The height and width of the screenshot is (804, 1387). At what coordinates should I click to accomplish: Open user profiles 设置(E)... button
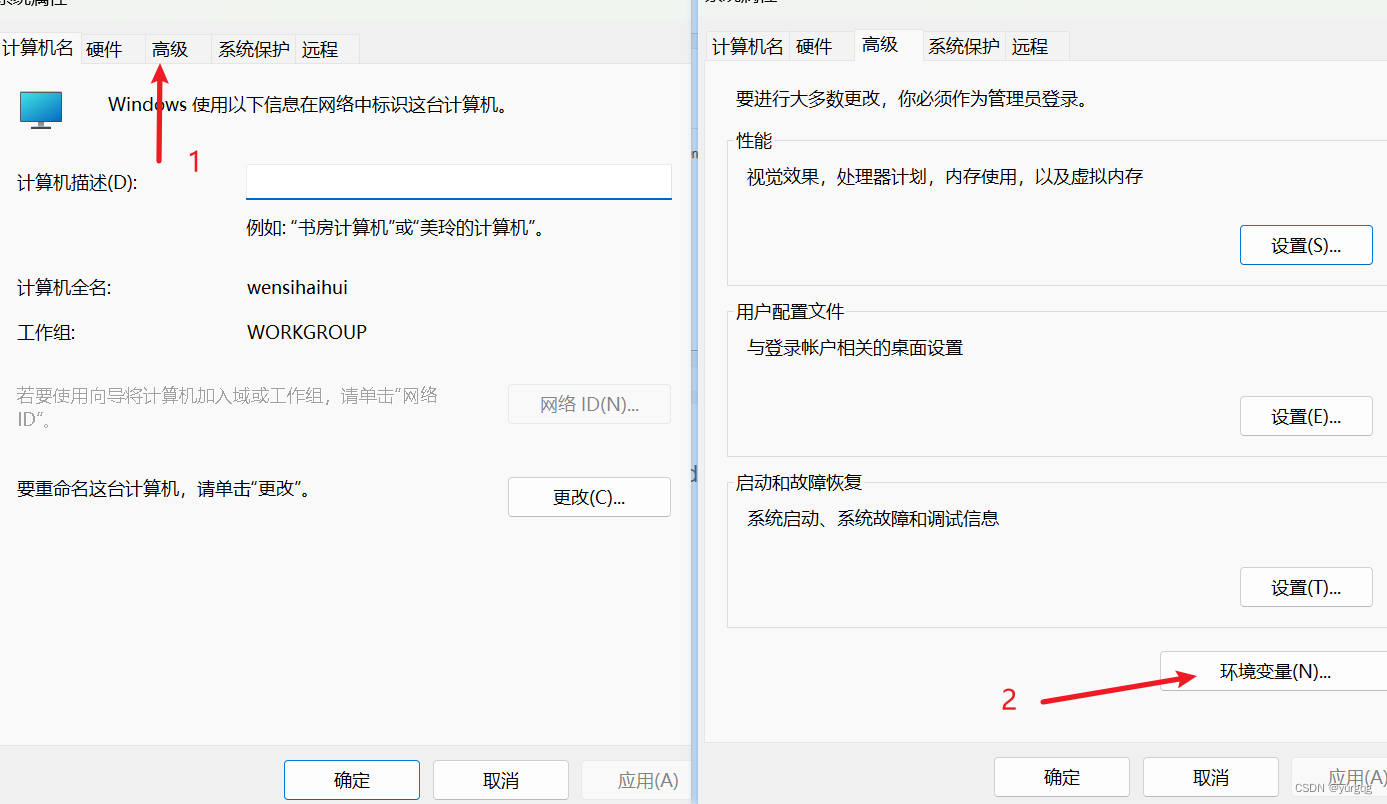(x=1306, y=416)
